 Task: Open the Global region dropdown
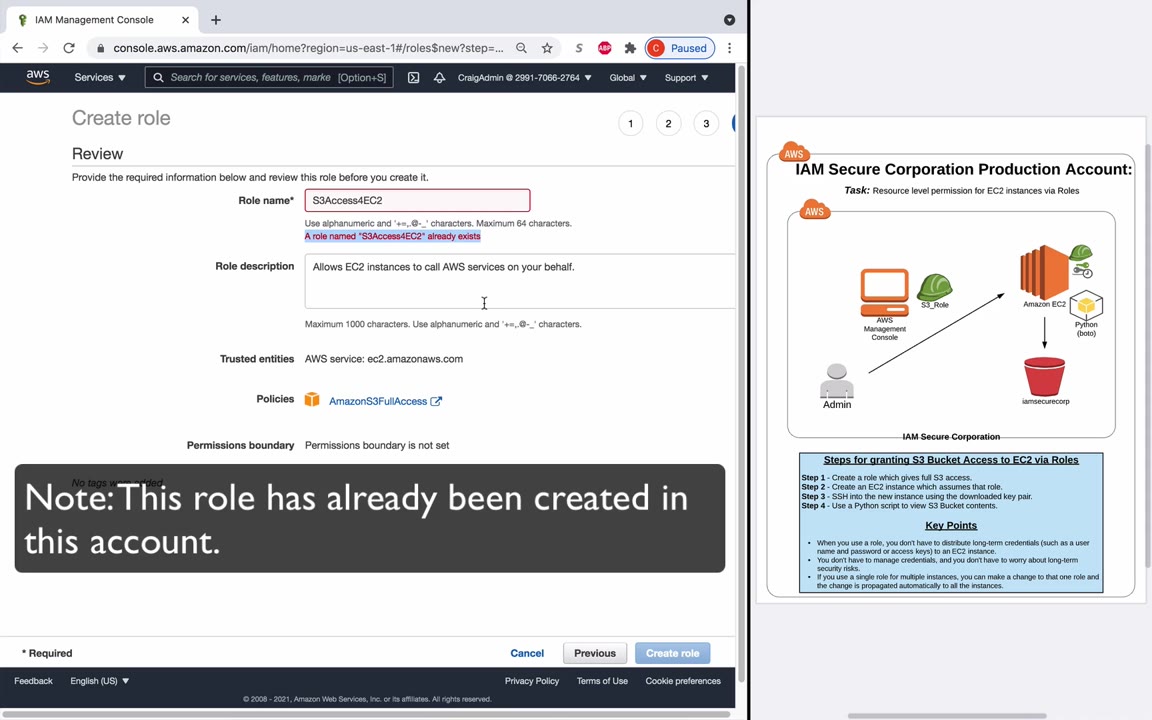click(627, 77)
